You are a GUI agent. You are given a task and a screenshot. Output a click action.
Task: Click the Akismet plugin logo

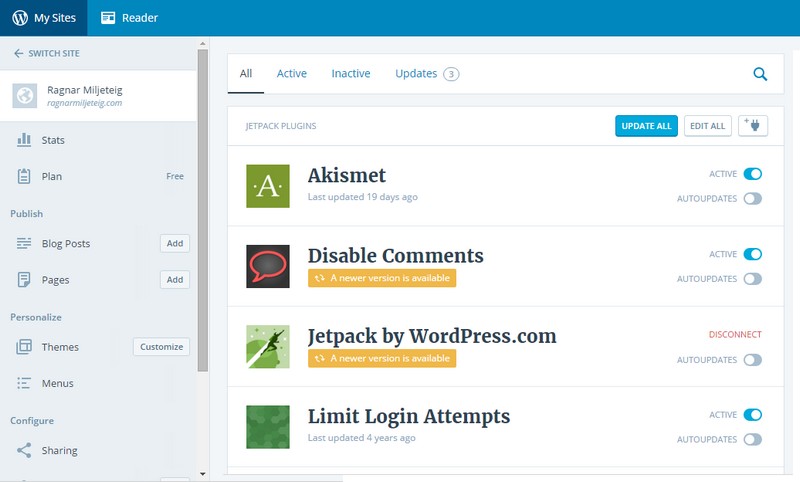pyautogui.click(x=268, y=186)
